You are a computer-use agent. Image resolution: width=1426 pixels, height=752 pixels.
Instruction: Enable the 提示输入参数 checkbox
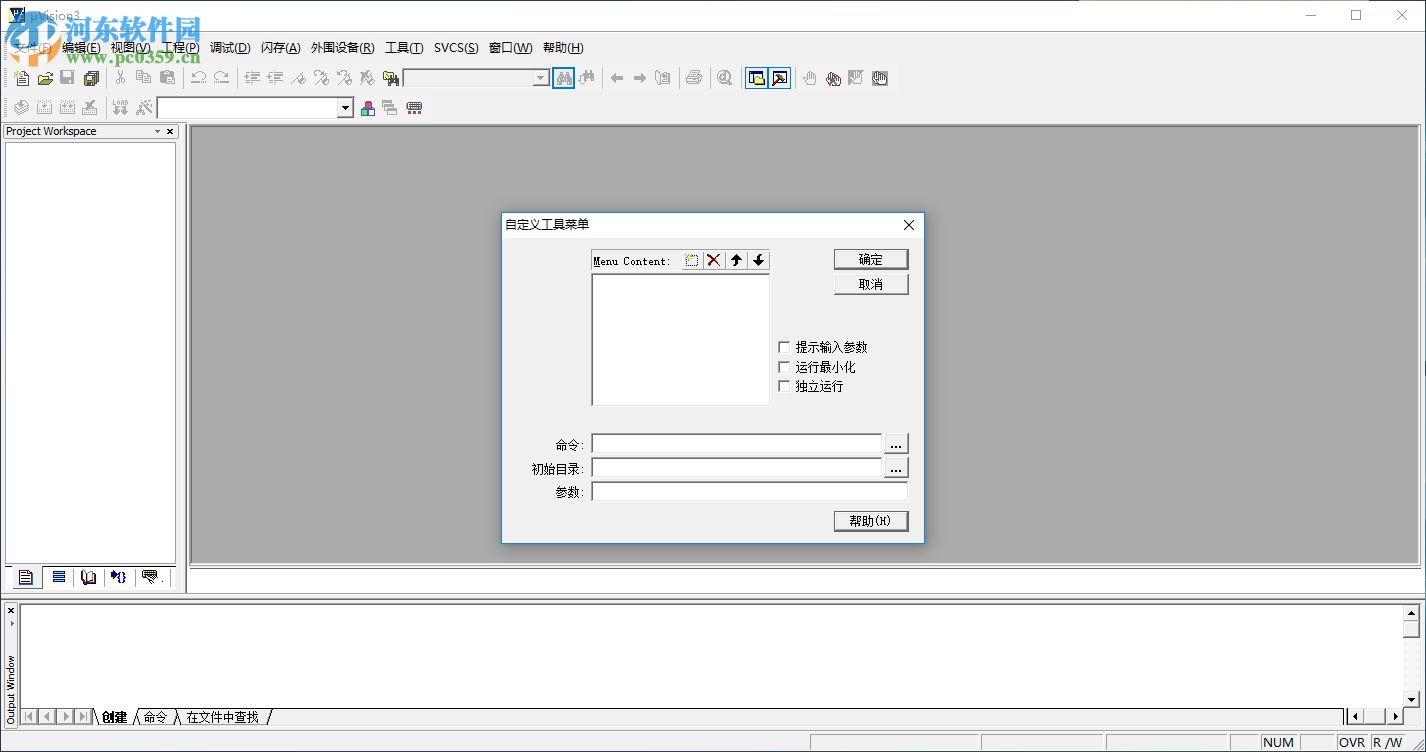click(784, 347)
